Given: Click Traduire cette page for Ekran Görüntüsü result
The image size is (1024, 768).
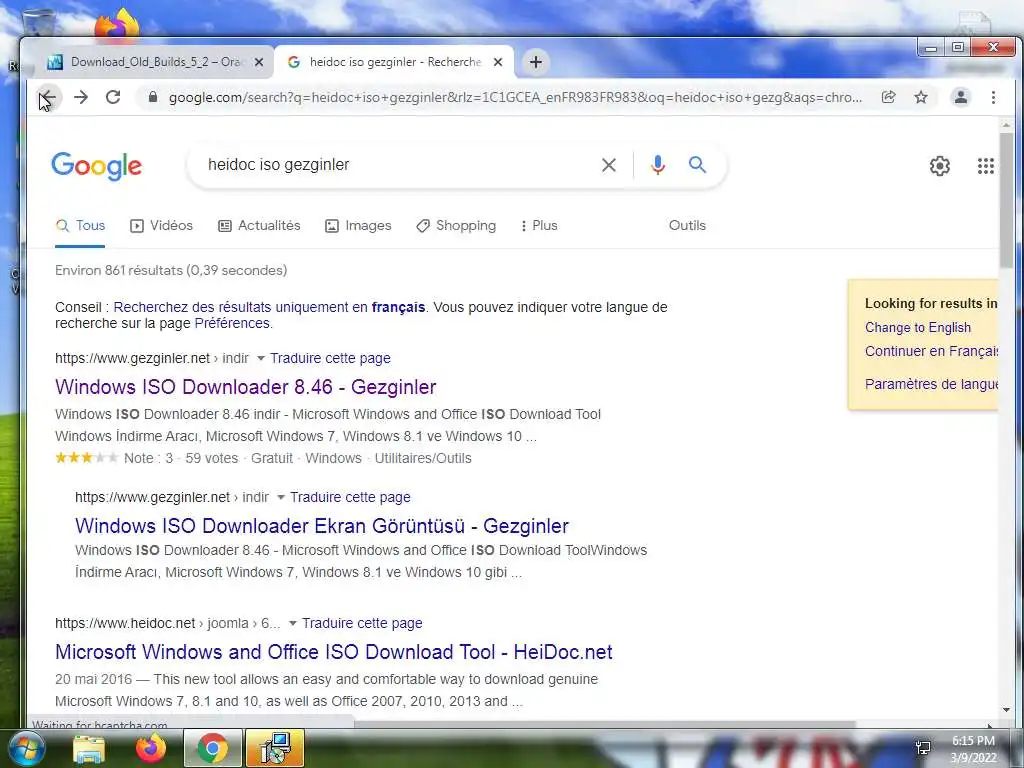Looking at the screenshot, I should click(350, 498).
